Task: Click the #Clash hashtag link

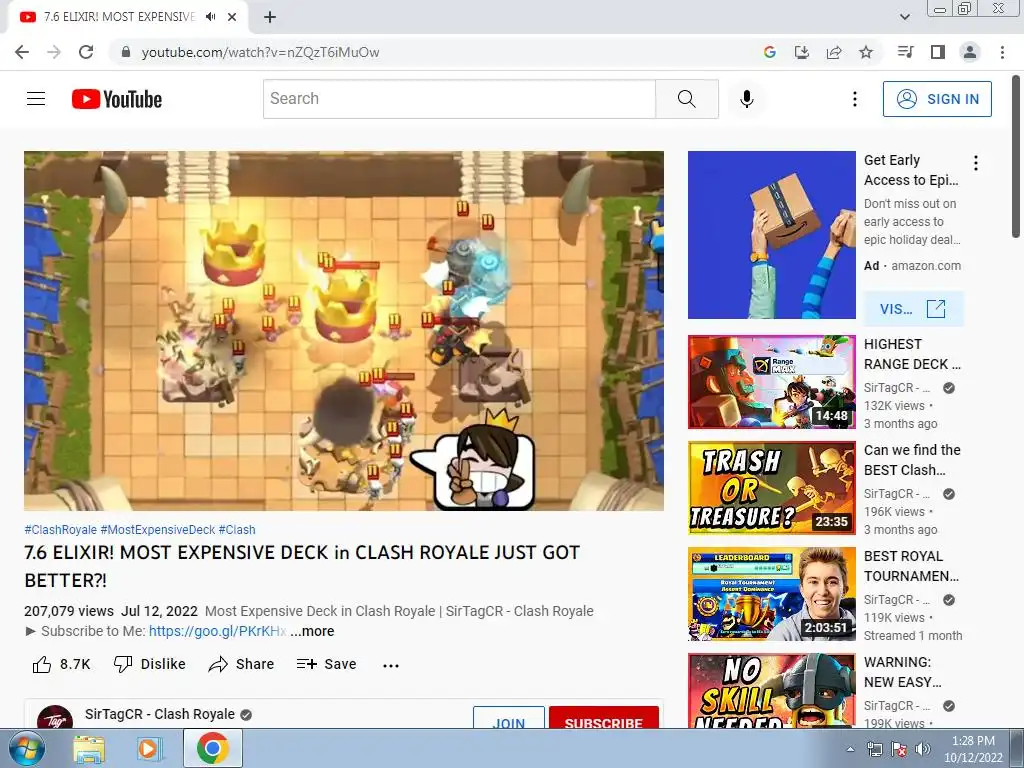Action: click(237, 530)
